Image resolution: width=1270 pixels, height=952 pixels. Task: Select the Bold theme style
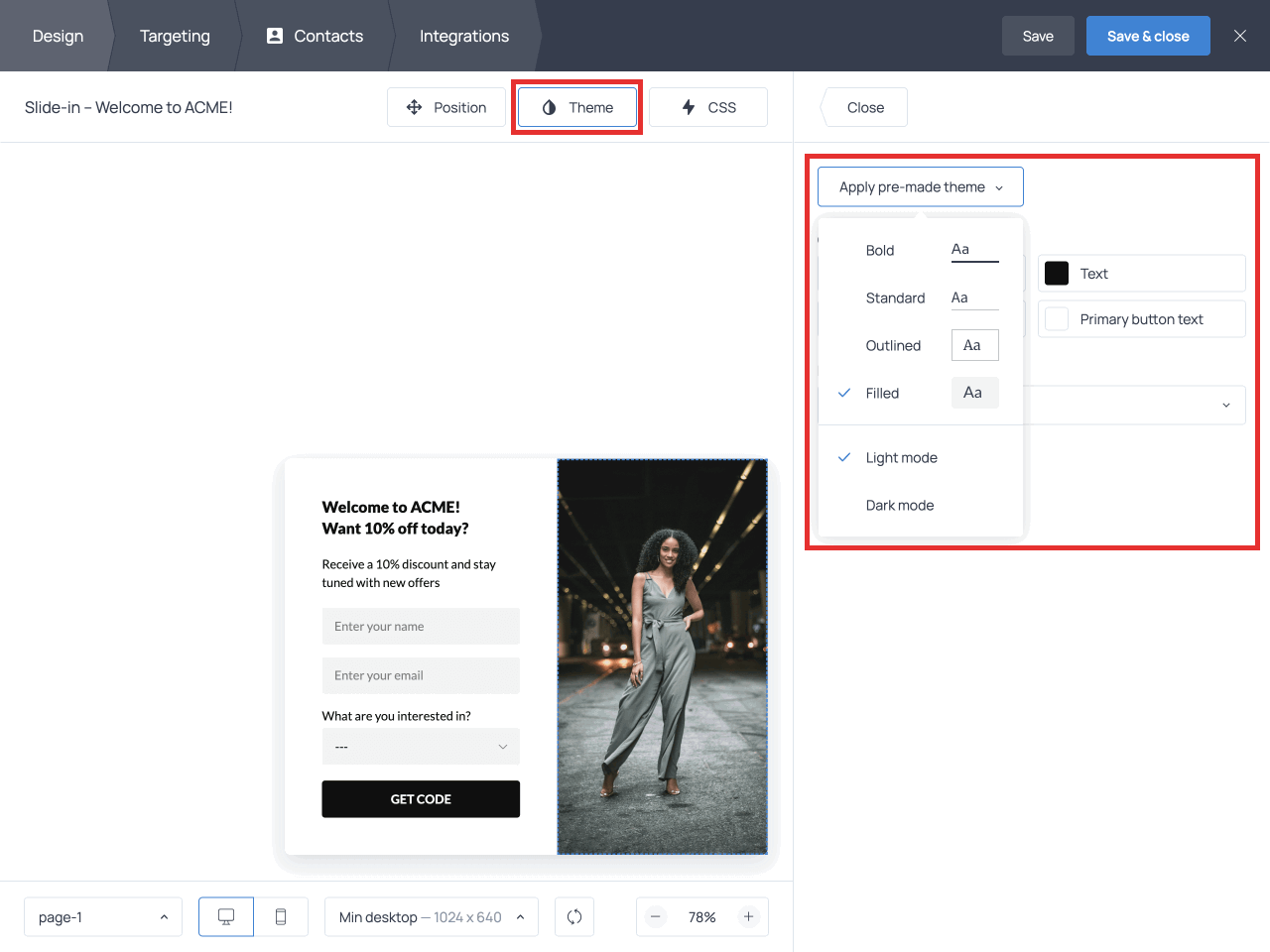click(x=880, y=250)
